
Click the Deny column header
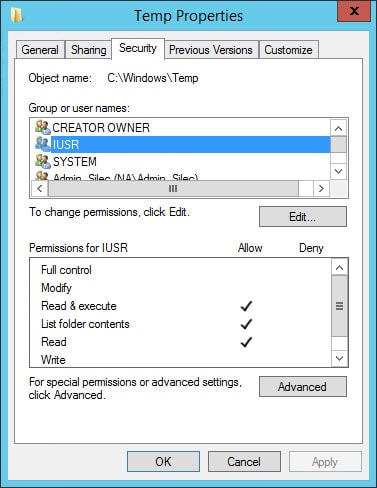pyautogui.click(x=311, y=248)
